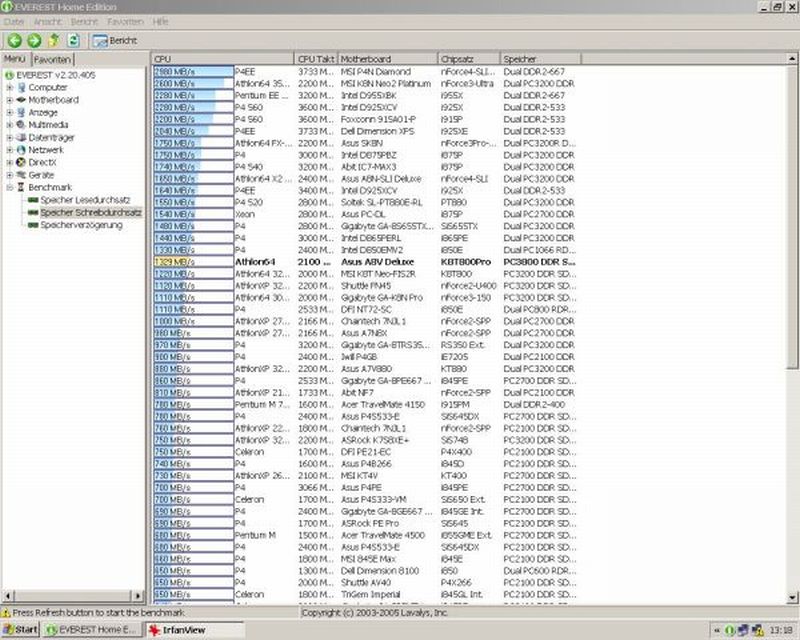Click the list scroll-down arrow
Image resolution: width=800 pixels, height=640 pixels.
792,597
